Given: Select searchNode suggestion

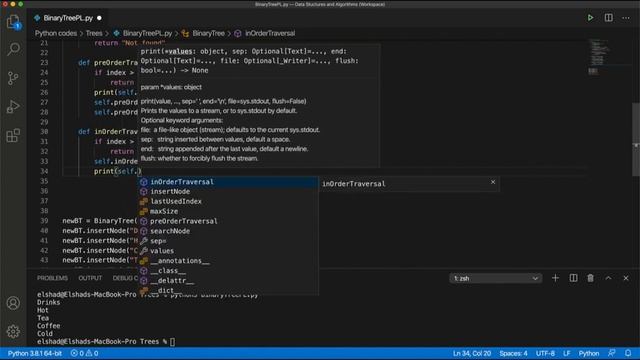Looking at the screenshot, I should click(x=229, y=231).
